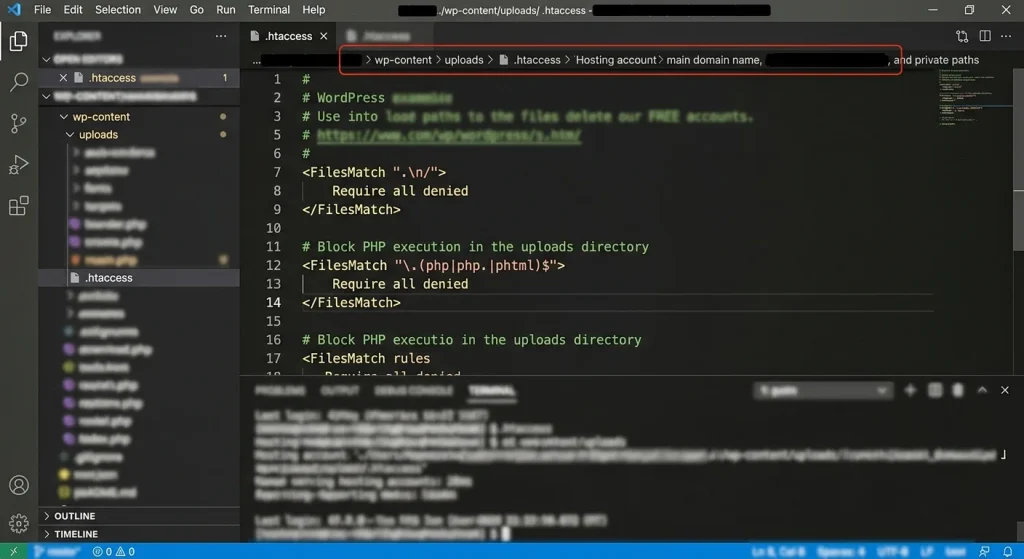This screenshot has width=1024, height=559.
Task: Close .htaccess in Open Editors list
Action: point(63,78)
